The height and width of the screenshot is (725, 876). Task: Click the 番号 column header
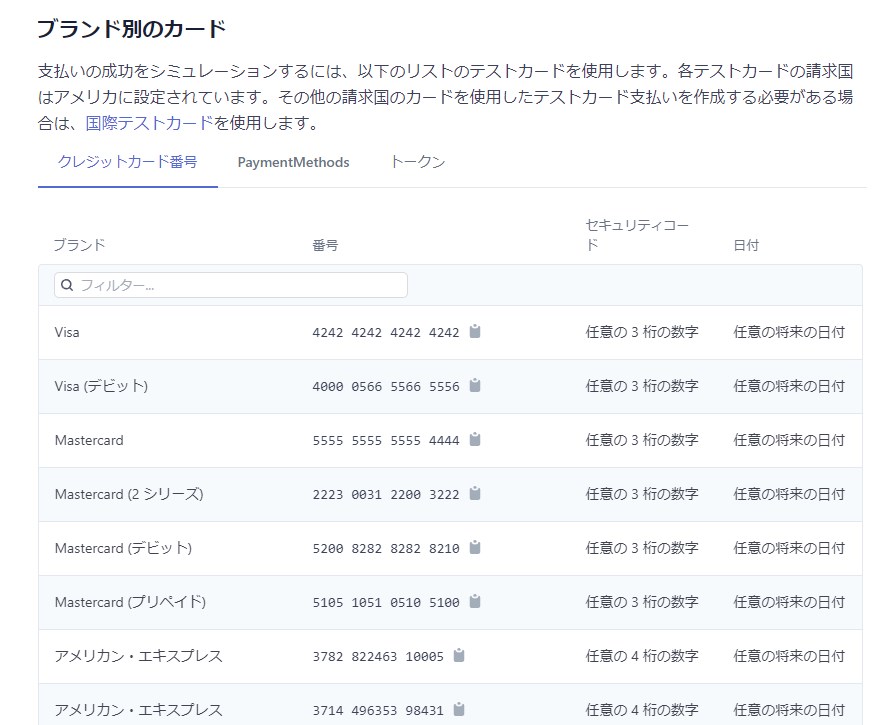325,245
